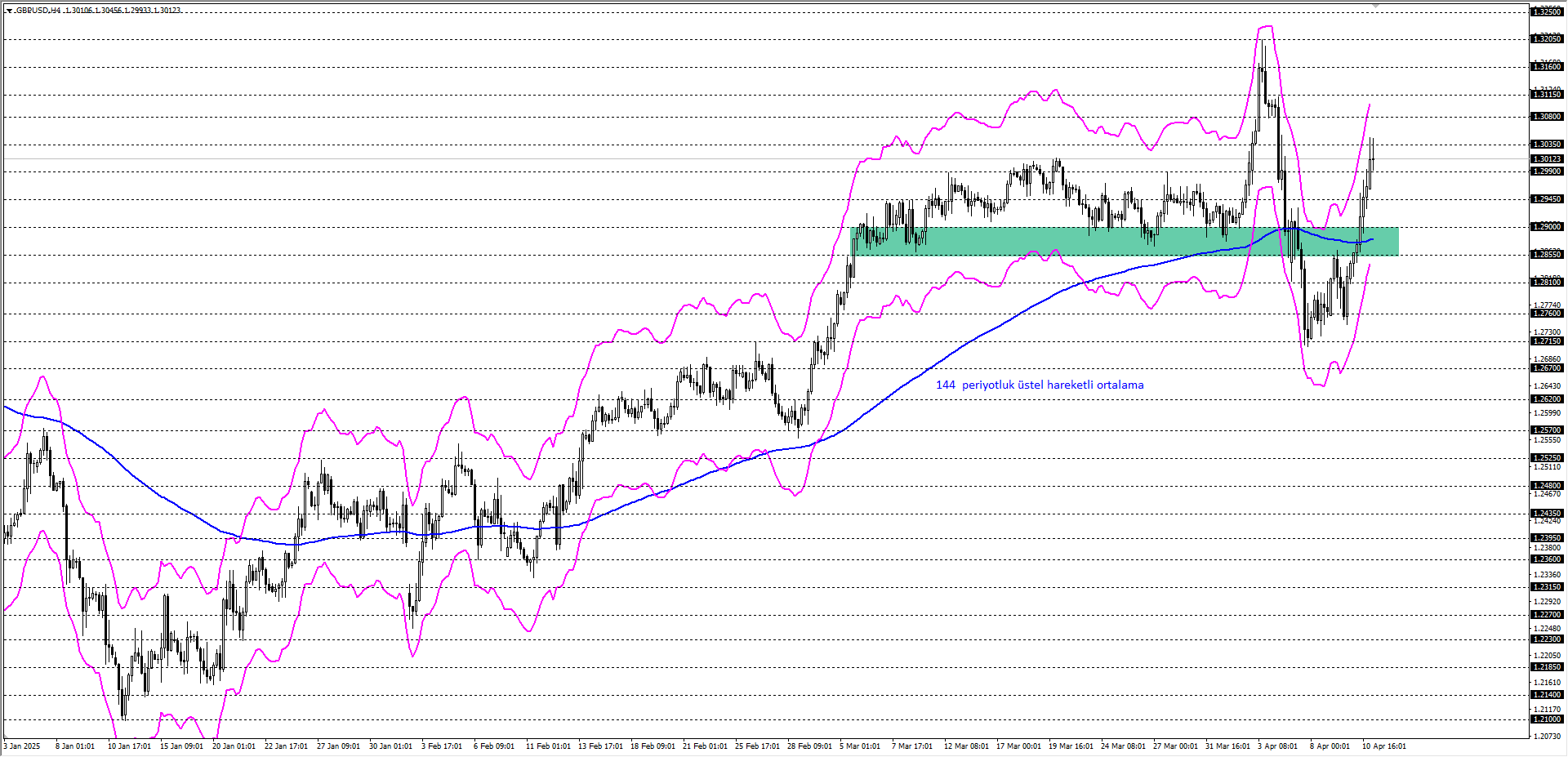This screenshot has height=757, width=1568.
Task: Click the 1.29900 price level label
Action: (x=1547, y=171)
